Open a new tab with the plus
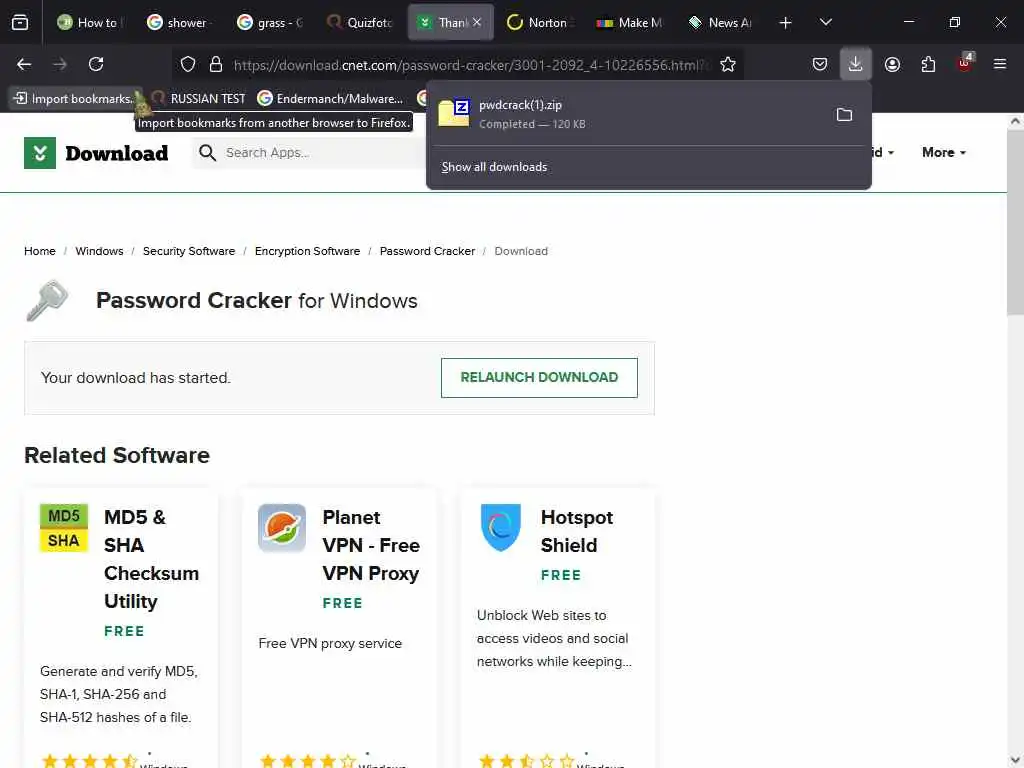 point(786,23)
